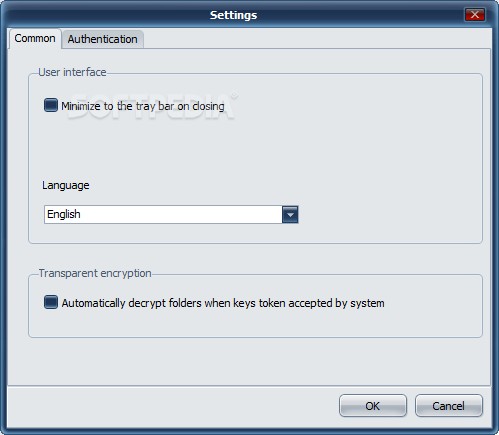Open the English language combo box
The height and width of the screenshot is (435, 499).
point(171,214)
